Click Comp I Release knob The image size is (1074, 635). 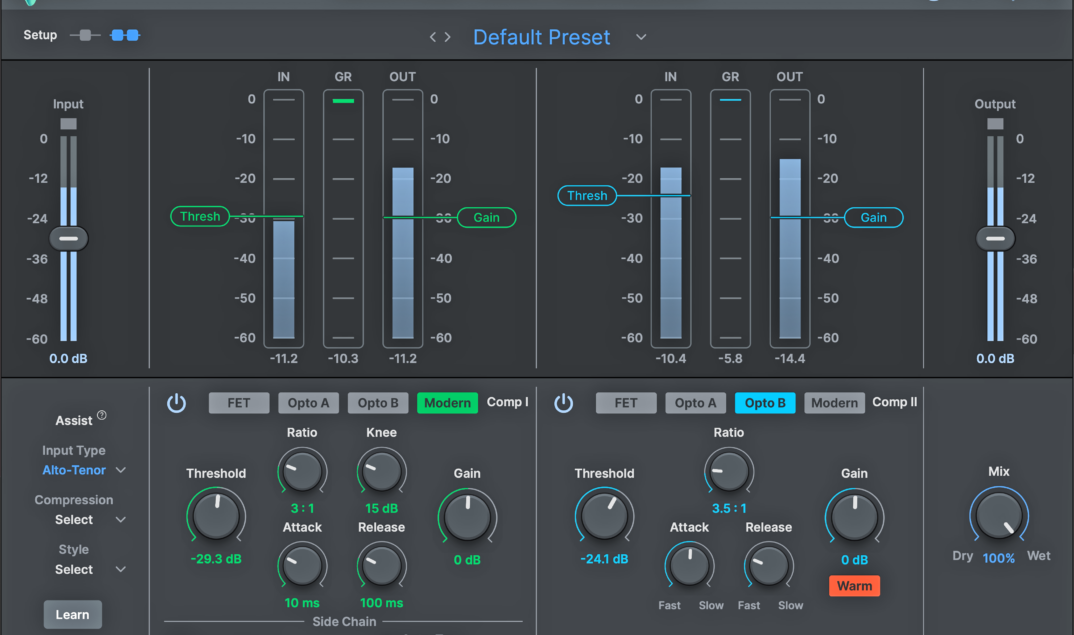pos(382,566)
